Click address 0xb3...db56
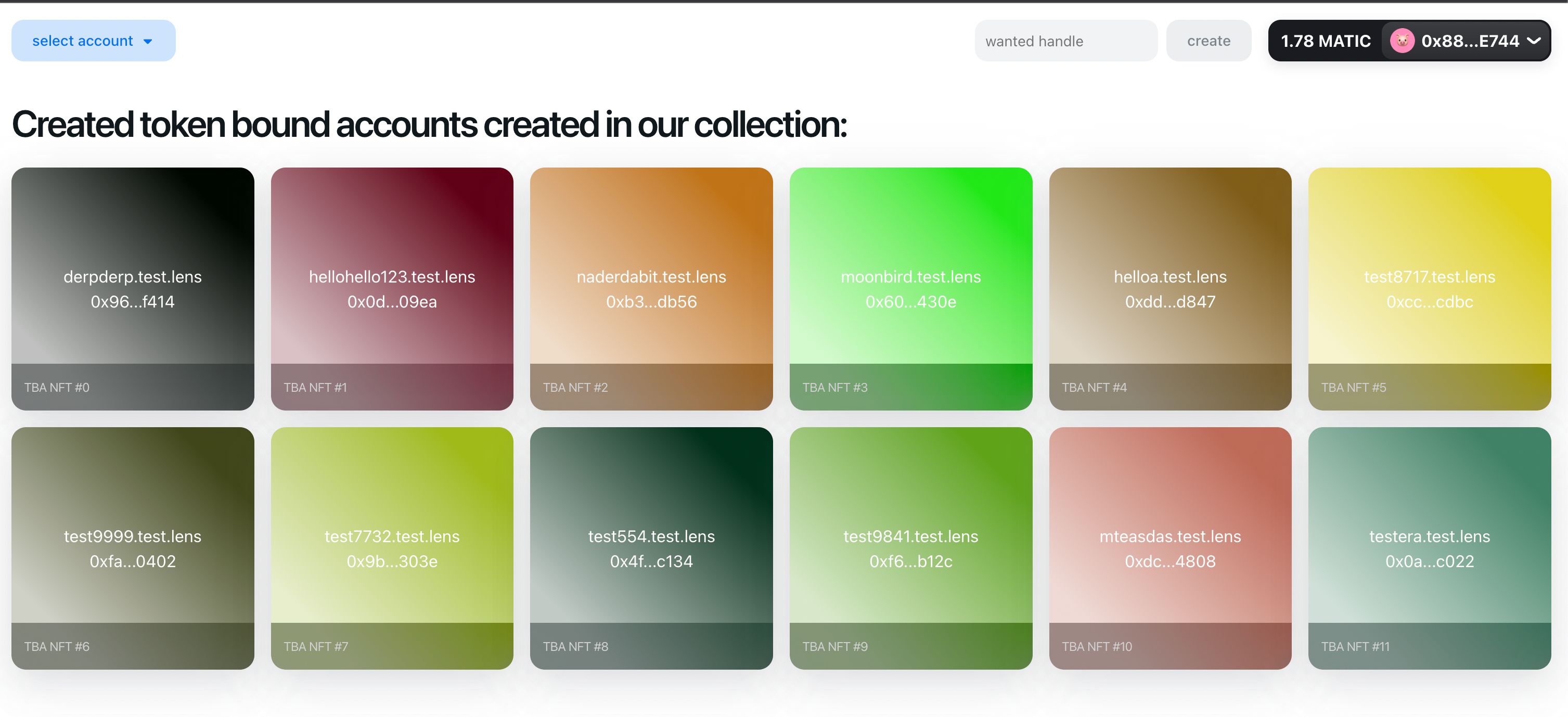 pyautogui.click(x=651, y=301)
